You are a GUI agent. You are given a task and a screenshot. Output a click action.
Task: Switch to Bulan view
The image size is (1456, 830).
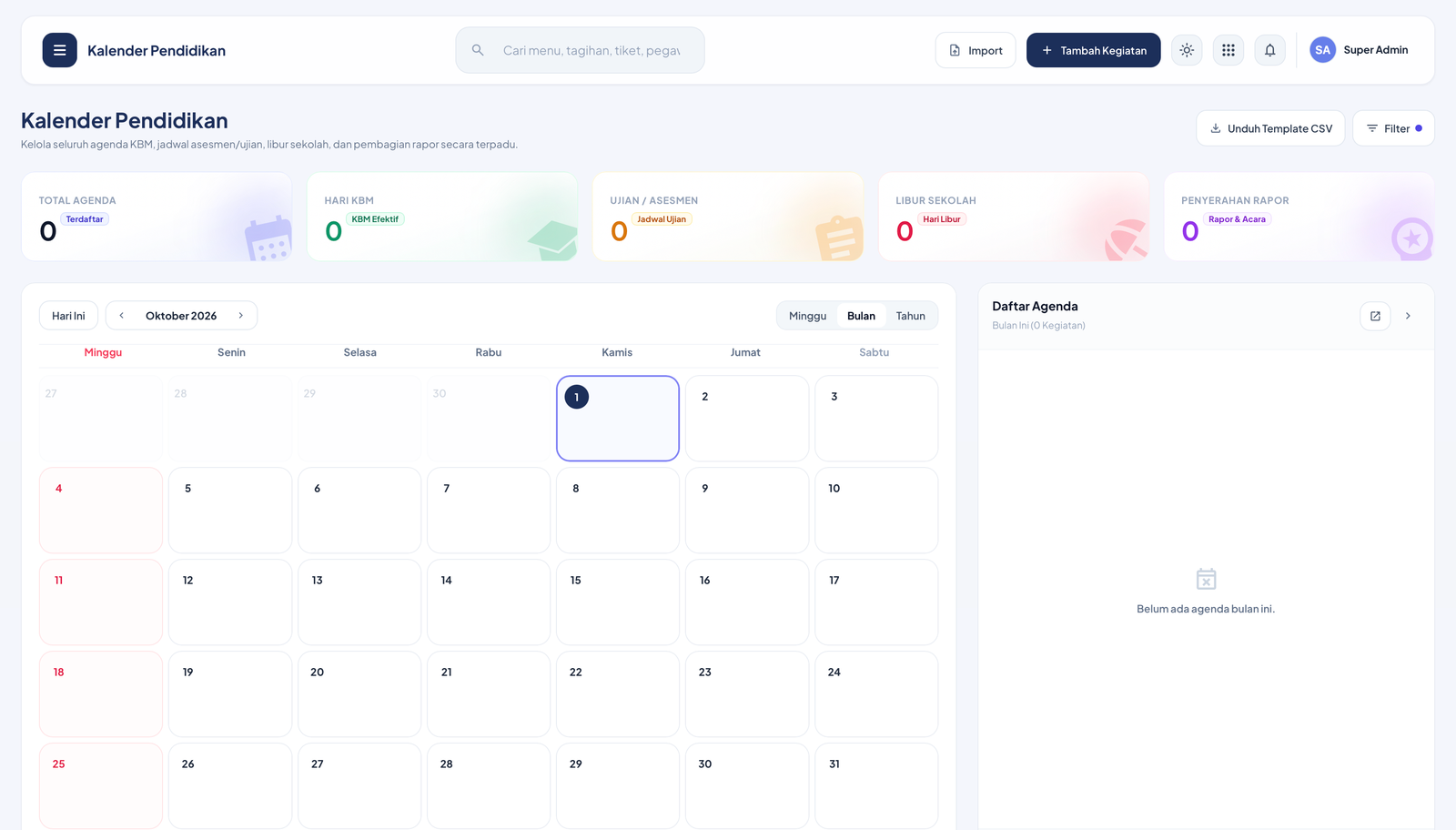(861, 316)
